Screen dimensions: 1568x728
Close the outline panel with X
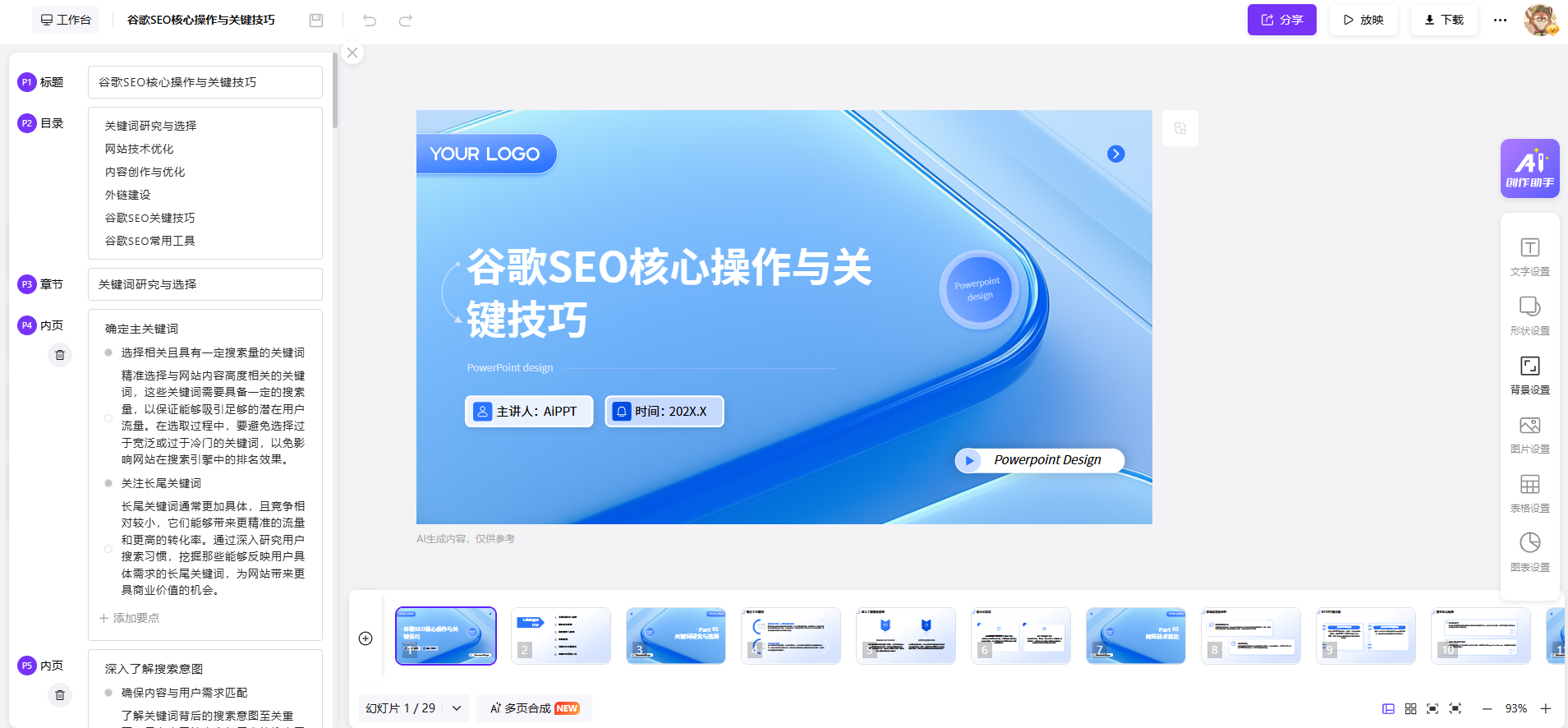(x=352, y=53)
